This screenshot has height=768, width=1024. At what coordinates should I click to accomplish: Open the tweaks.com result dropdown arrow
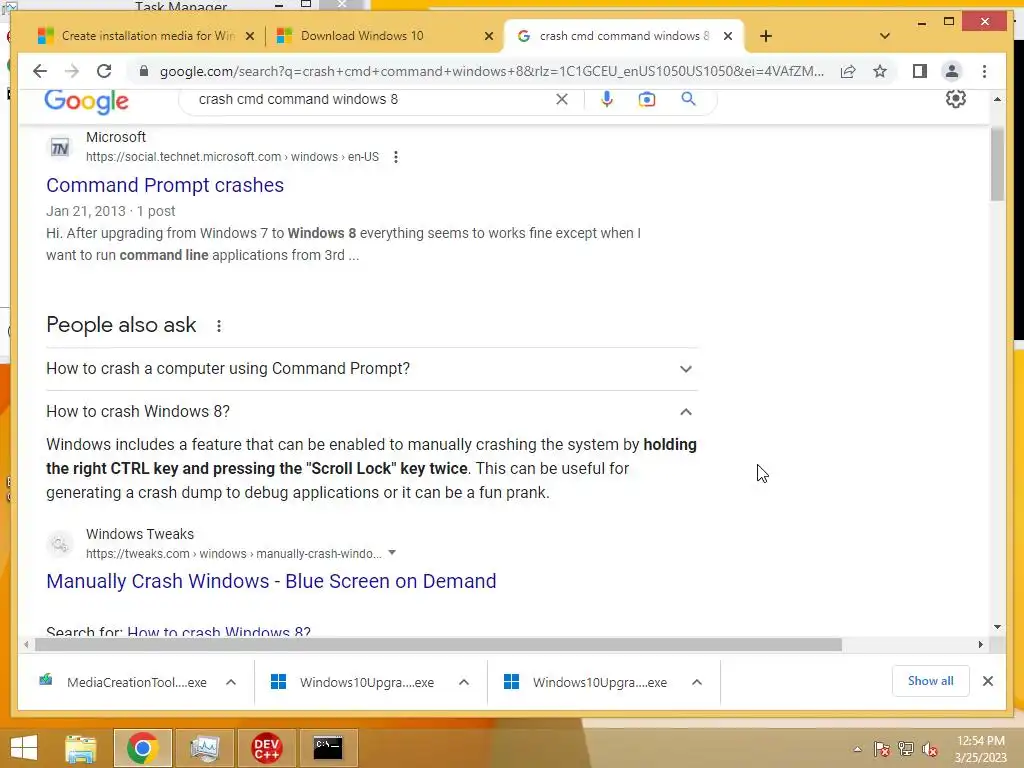tap(392, 552)
